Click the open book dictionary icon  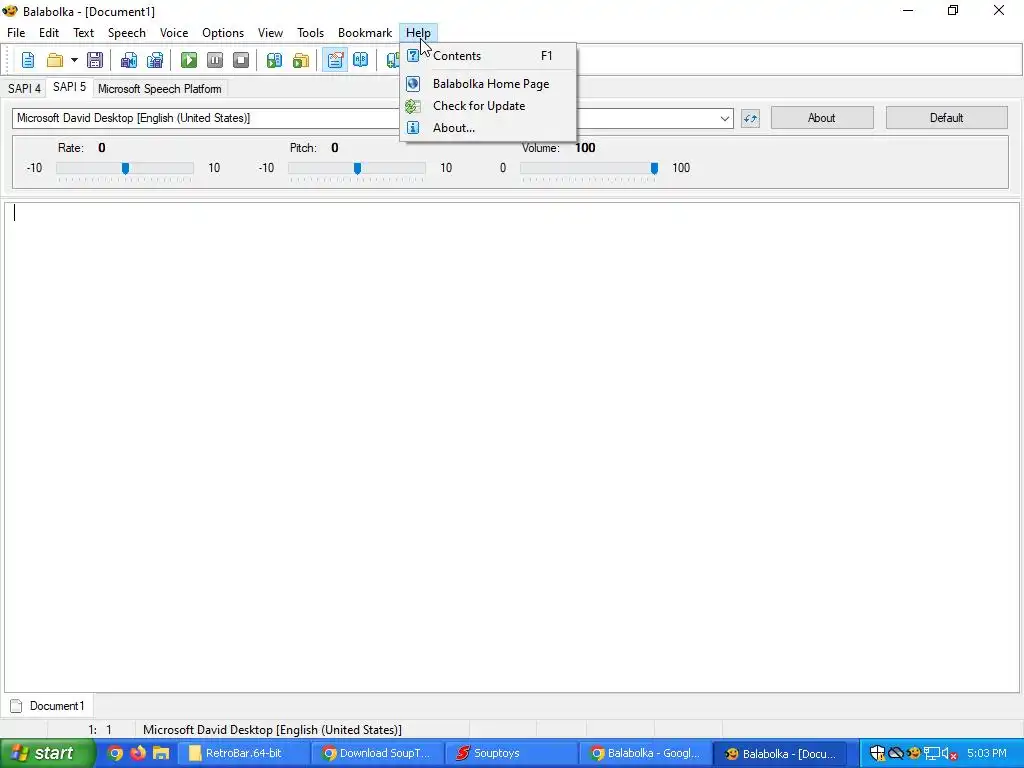click(360, 60)
